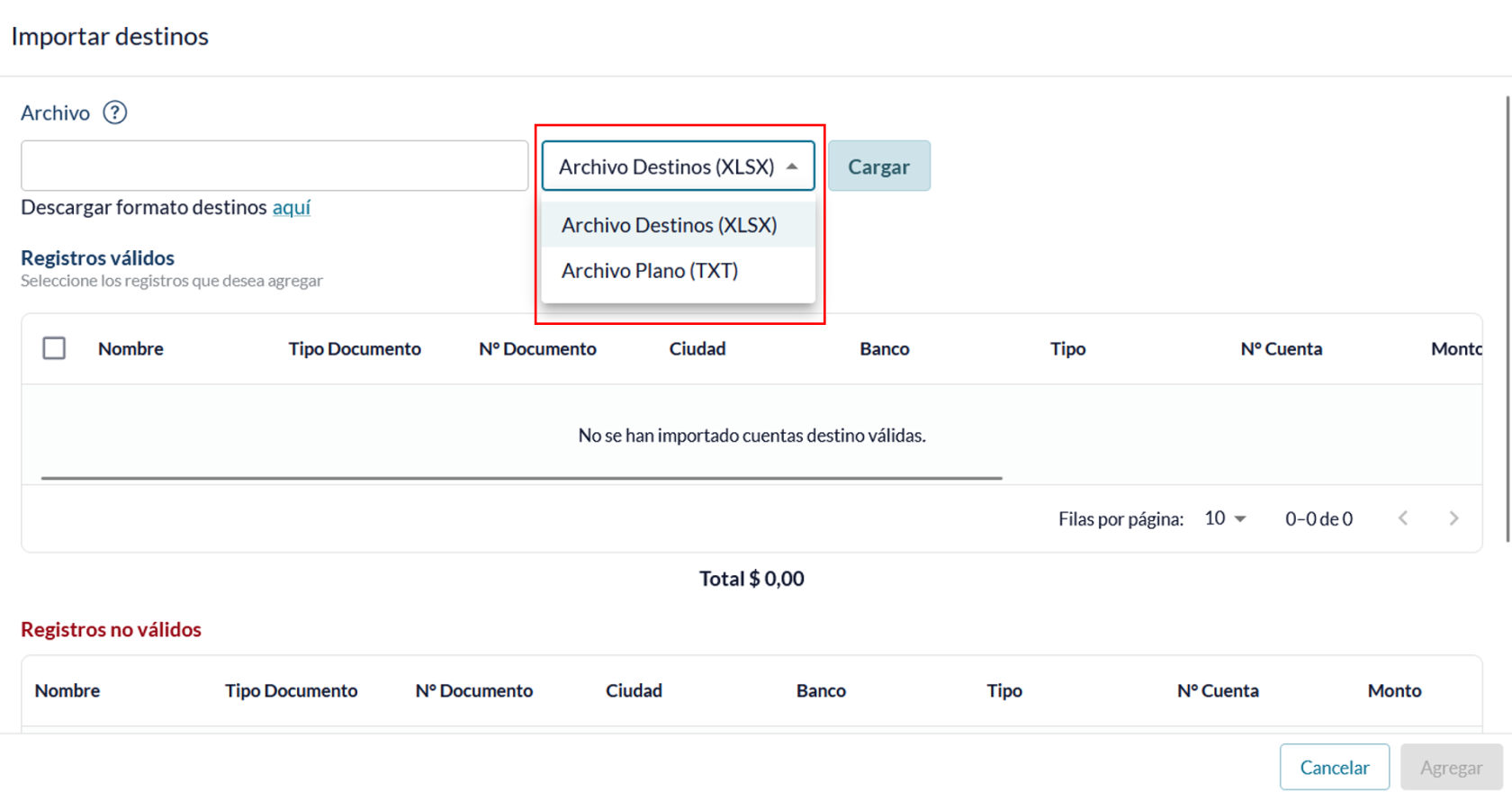Open the Filas por página dropdown

[1225, 518]
